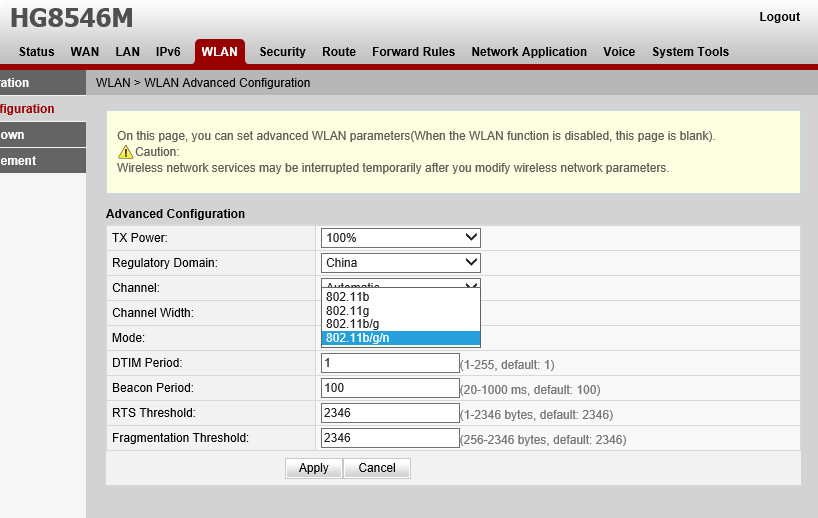818x518 pixels.
Task: Open the Forward Rules tab
Action: coord(413,52)
